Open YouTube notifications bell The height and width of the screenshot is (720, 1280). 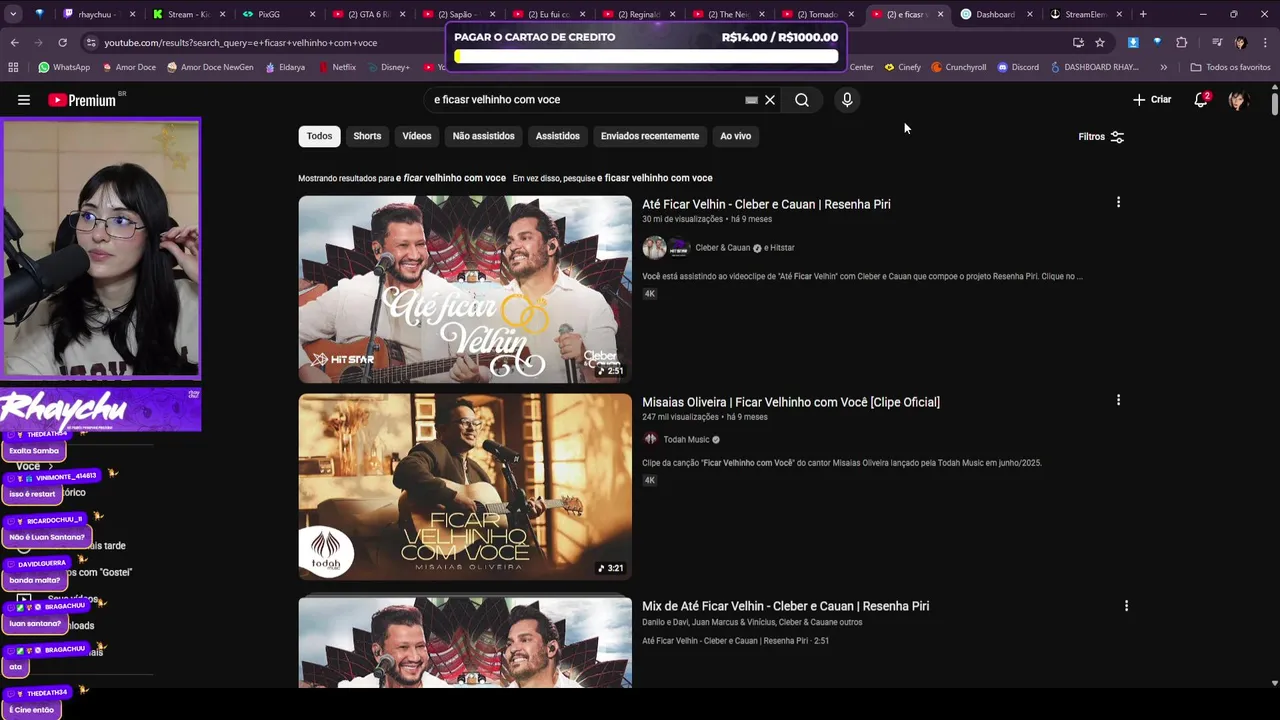coord(1201,100)
